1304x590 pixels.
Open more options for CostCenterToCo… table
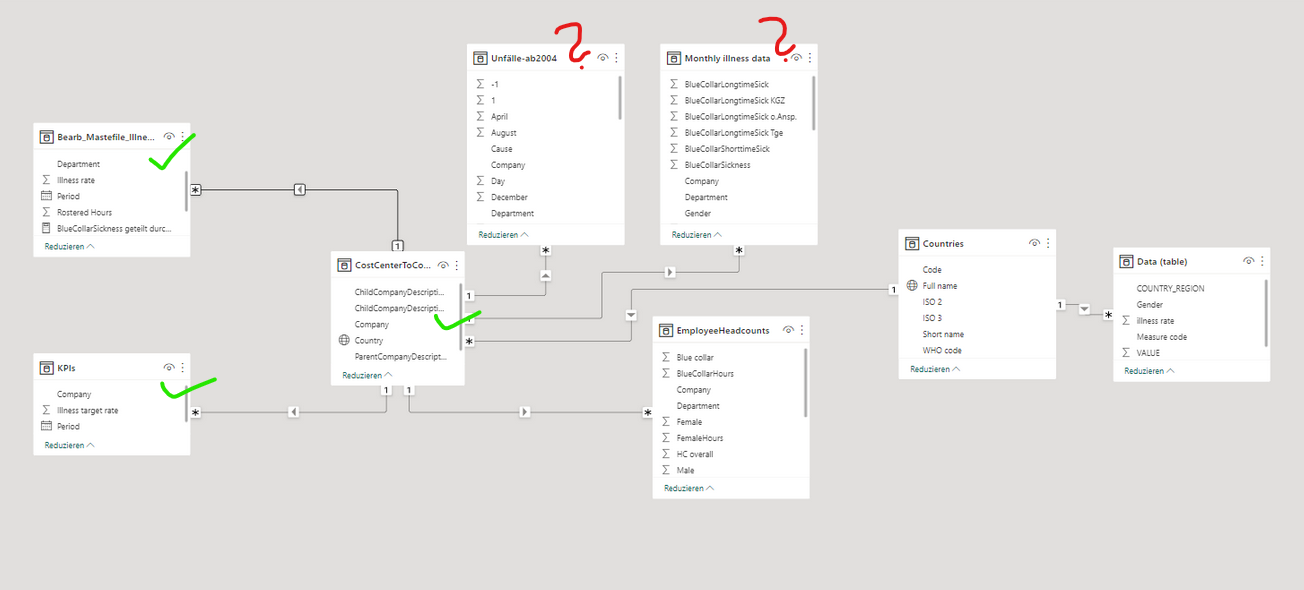tap(457, 265)
